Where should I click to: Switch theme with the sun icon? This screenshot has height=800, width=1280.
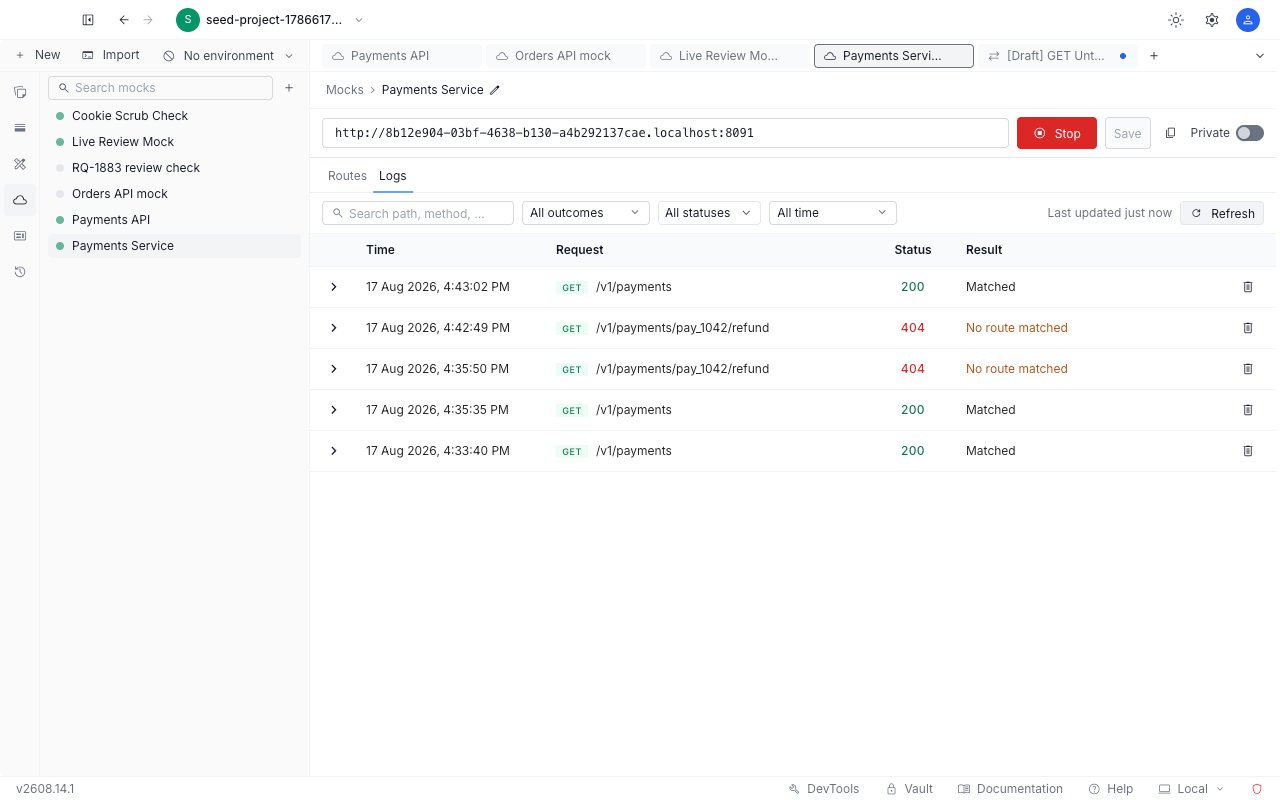(1176, 20)
